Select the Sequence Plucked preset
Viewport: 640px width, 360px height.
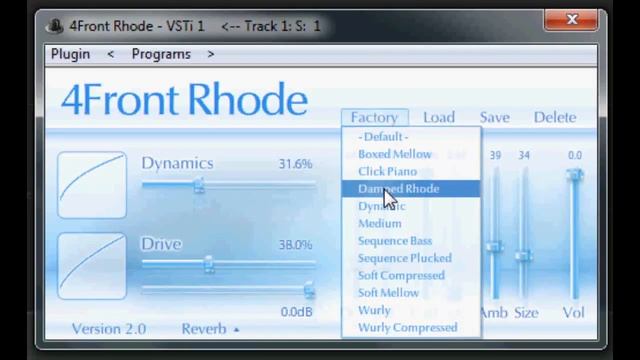coord(411,258)
